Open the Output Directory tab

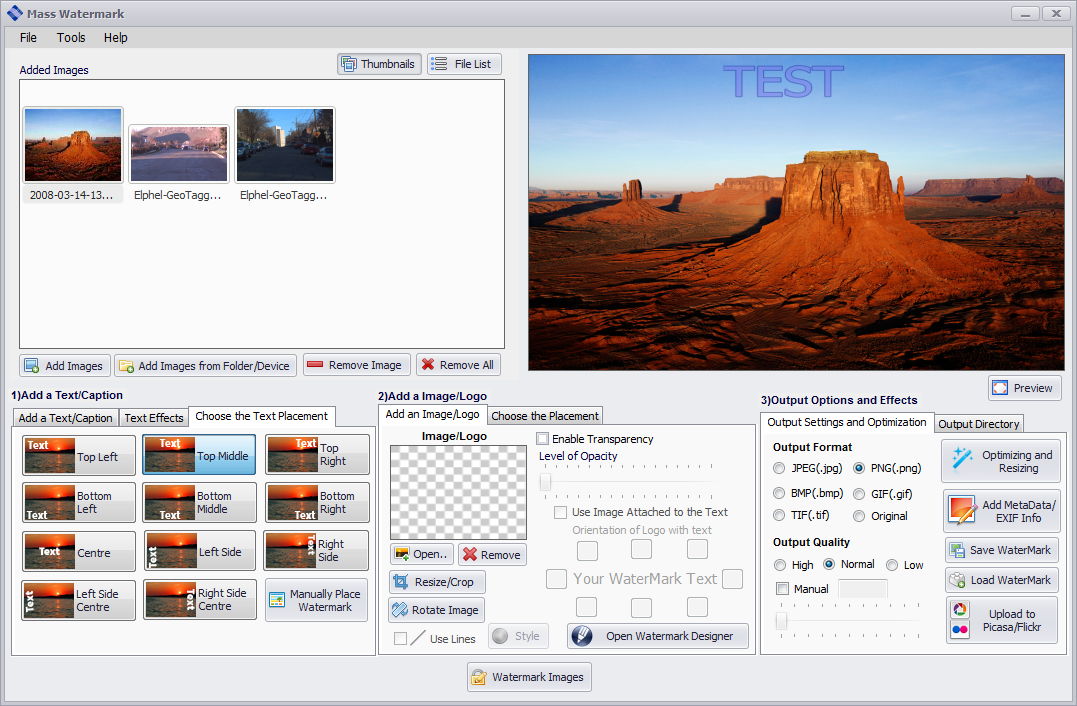click(x=979, y=424)
